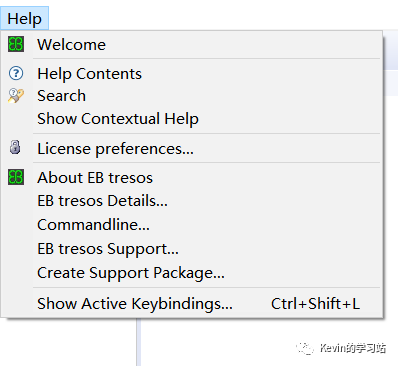
Task: Click the green EB icon beside Welcome
Action: (x=16, y=44)
